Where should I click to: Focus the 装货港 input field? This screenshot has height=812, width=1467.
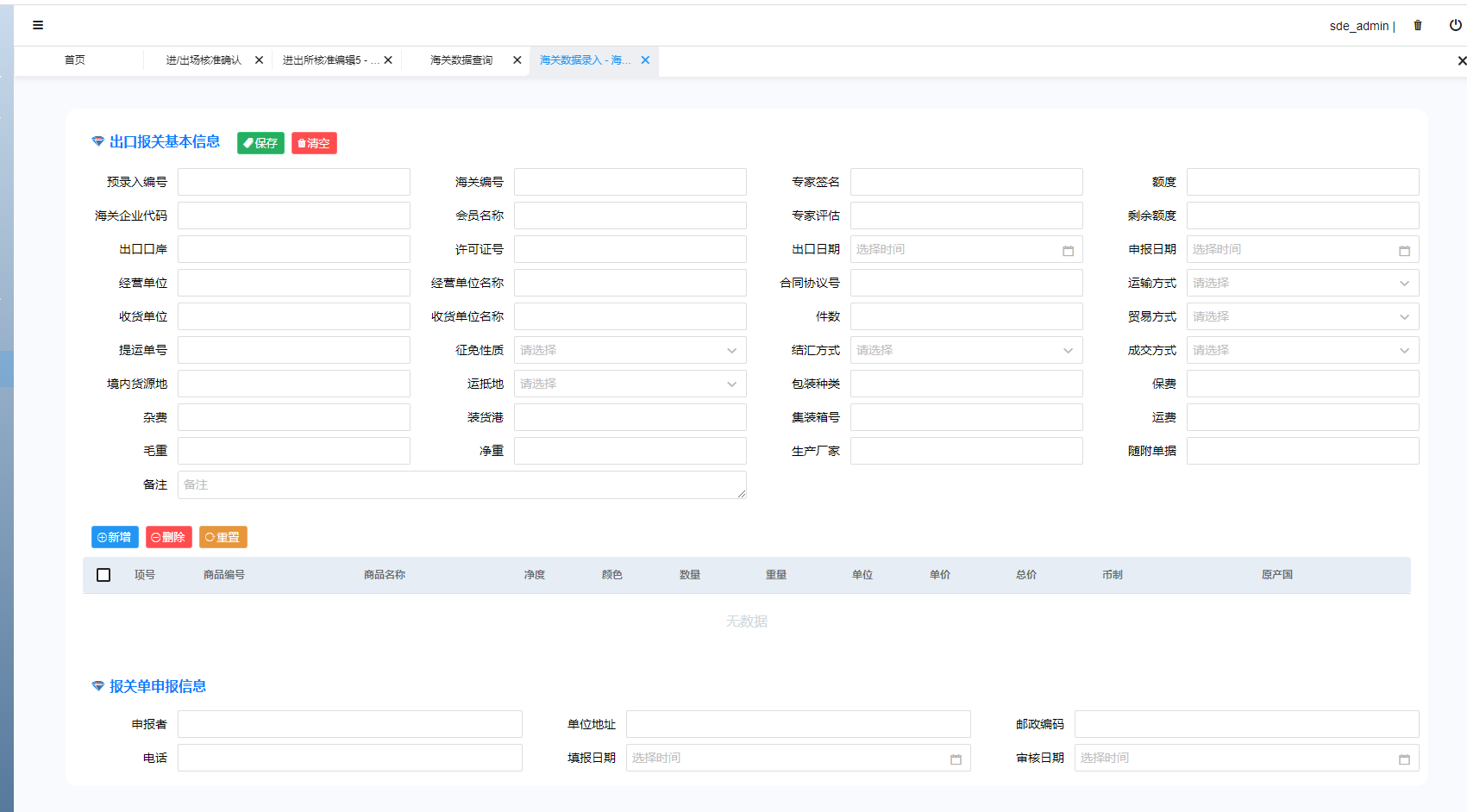point(630,417)
